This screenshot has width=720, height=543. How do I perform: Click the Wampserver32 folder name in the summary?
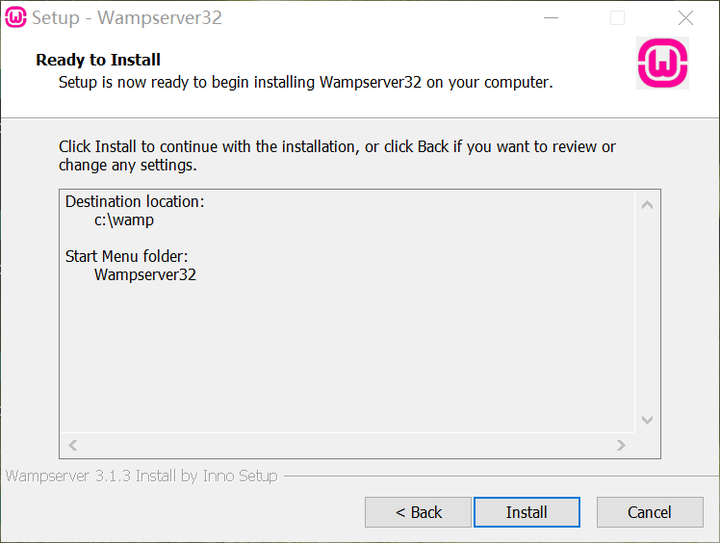pos(145,274)
